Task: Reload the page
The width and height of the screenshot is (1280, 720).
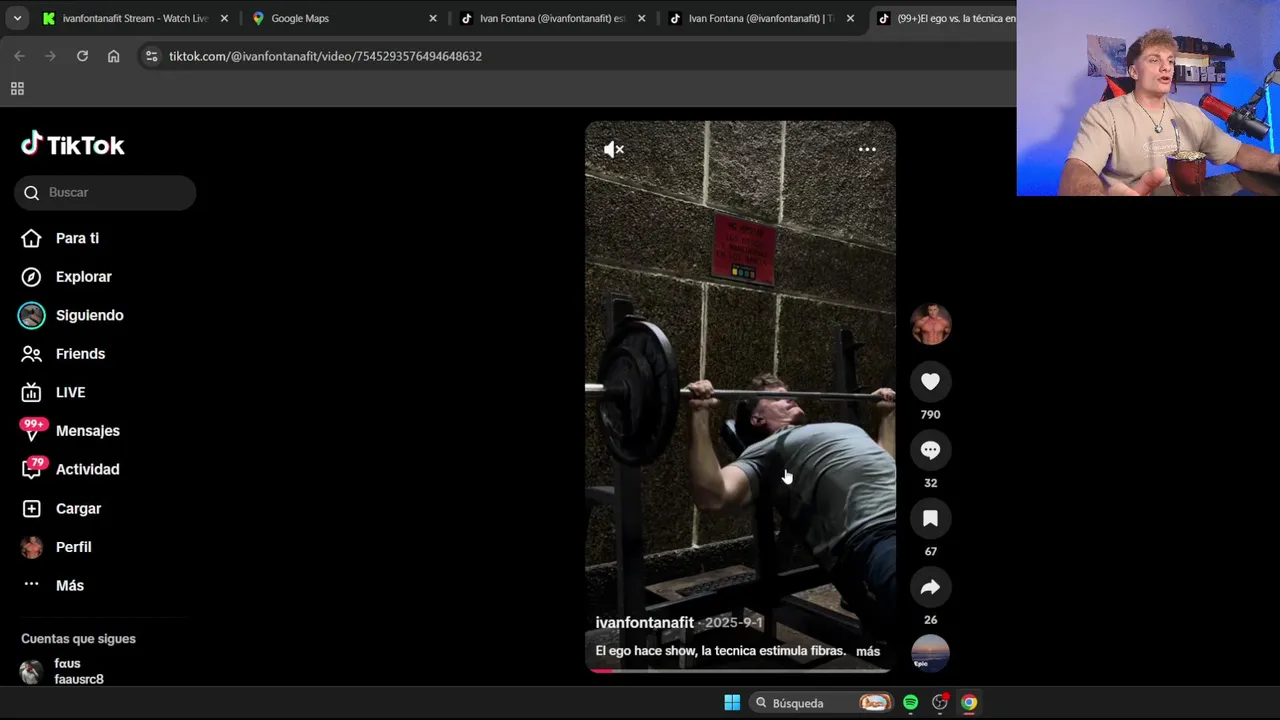Action: point(82,56)
